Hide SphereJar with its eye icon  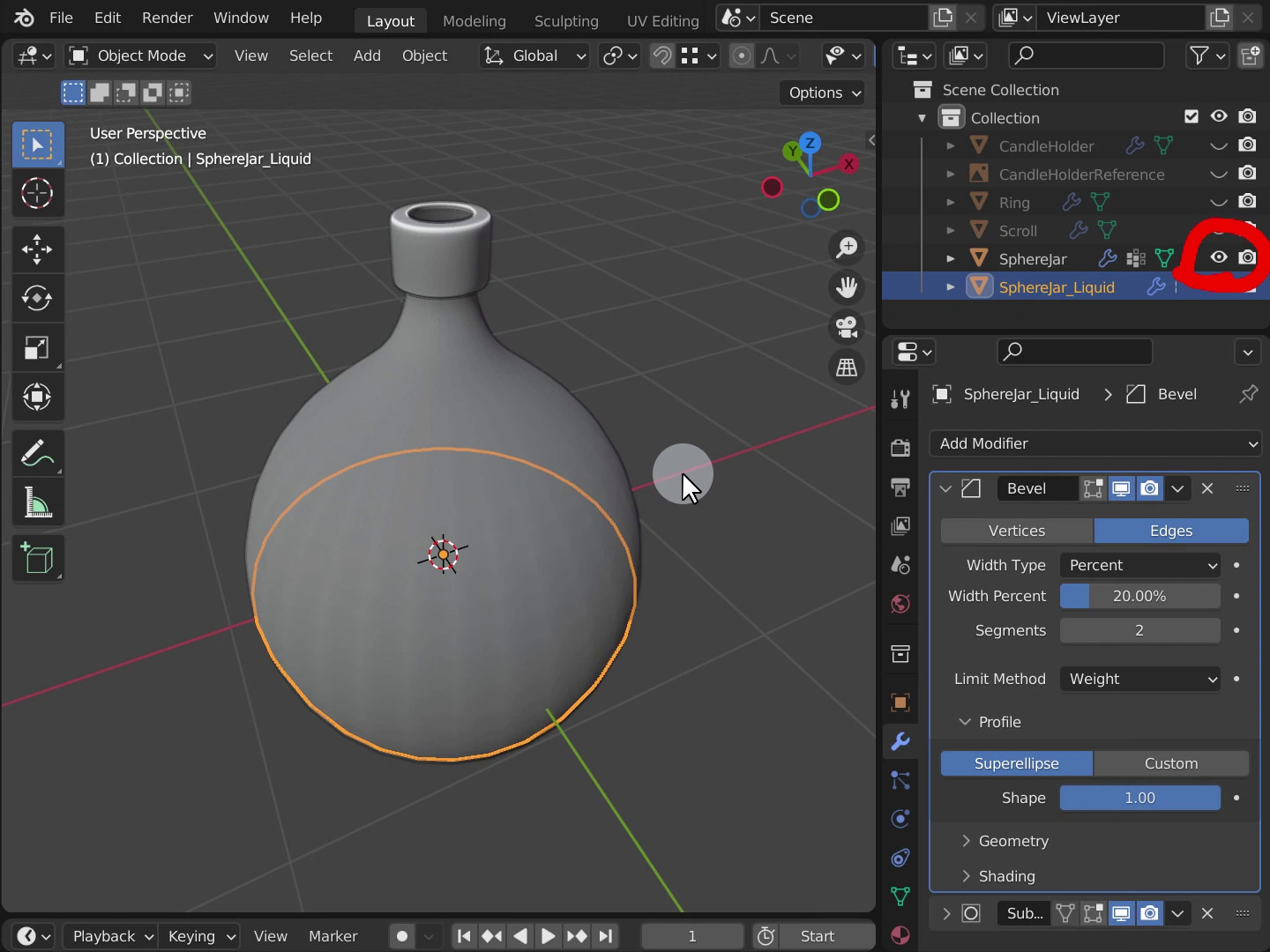(x=1219, y=257)
